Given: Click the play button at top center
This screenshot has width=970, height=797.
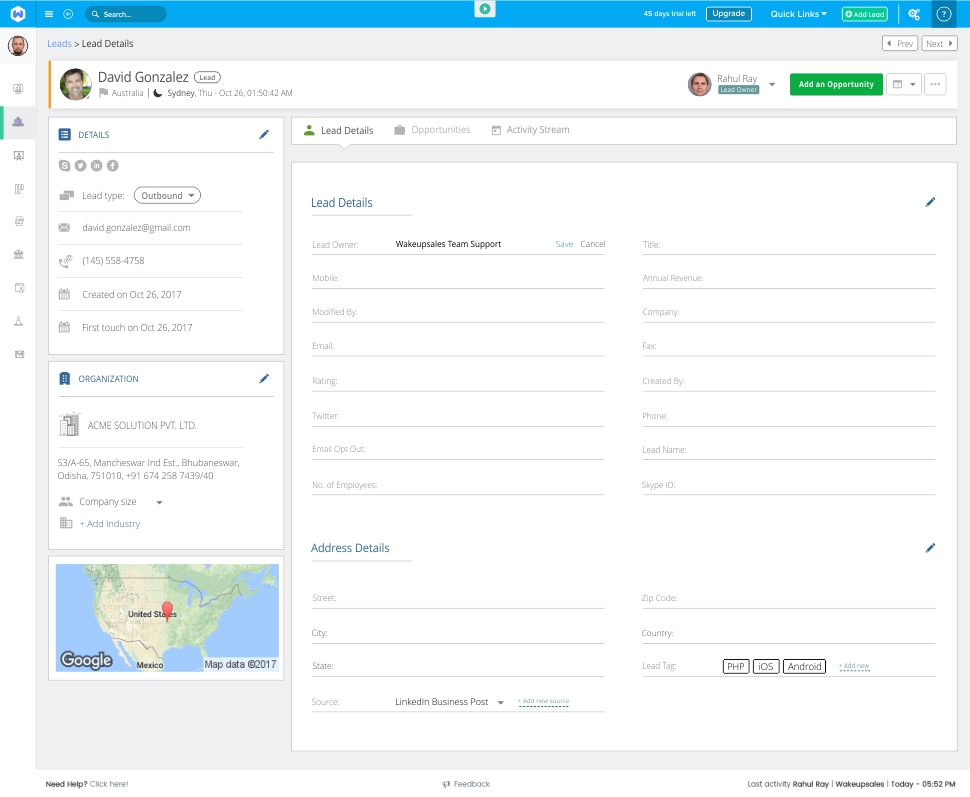Looking at the screenshot, I should (485, 9).
